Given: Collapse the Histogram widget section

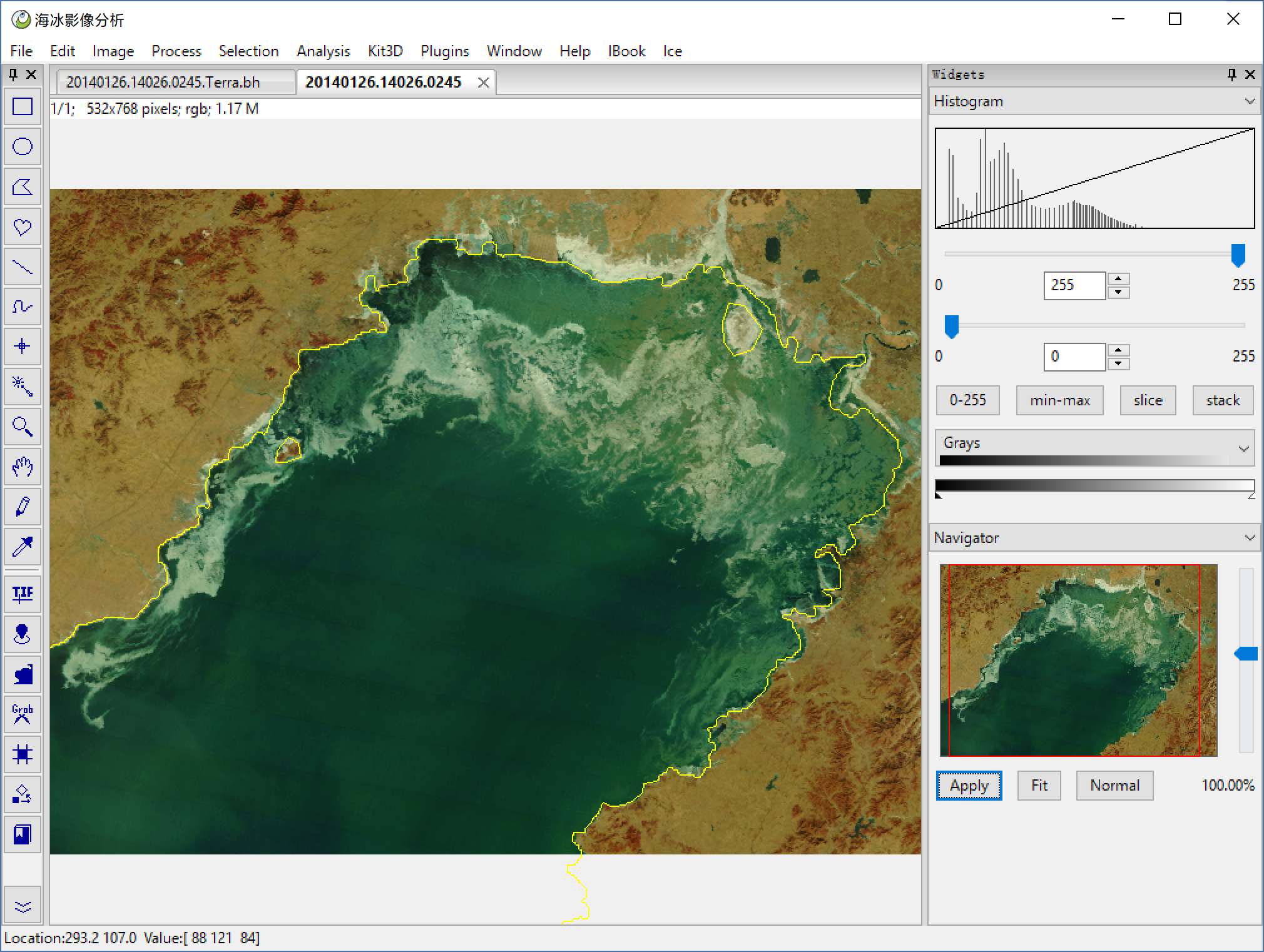Looking at the screenshot, I should pos(1250,101).
